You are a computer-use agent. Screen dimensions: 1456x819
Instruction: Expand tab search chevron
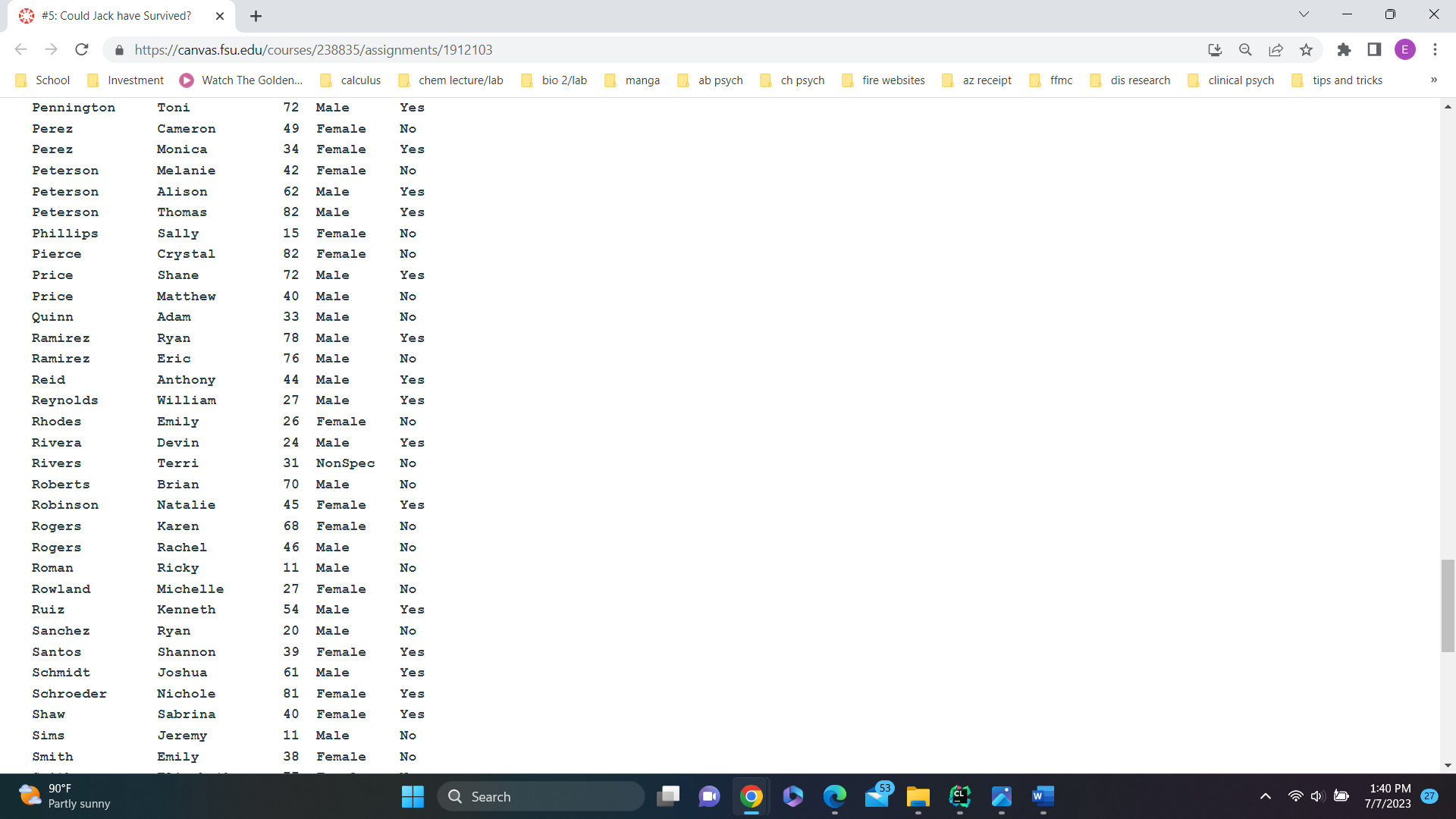[1304, 14]
